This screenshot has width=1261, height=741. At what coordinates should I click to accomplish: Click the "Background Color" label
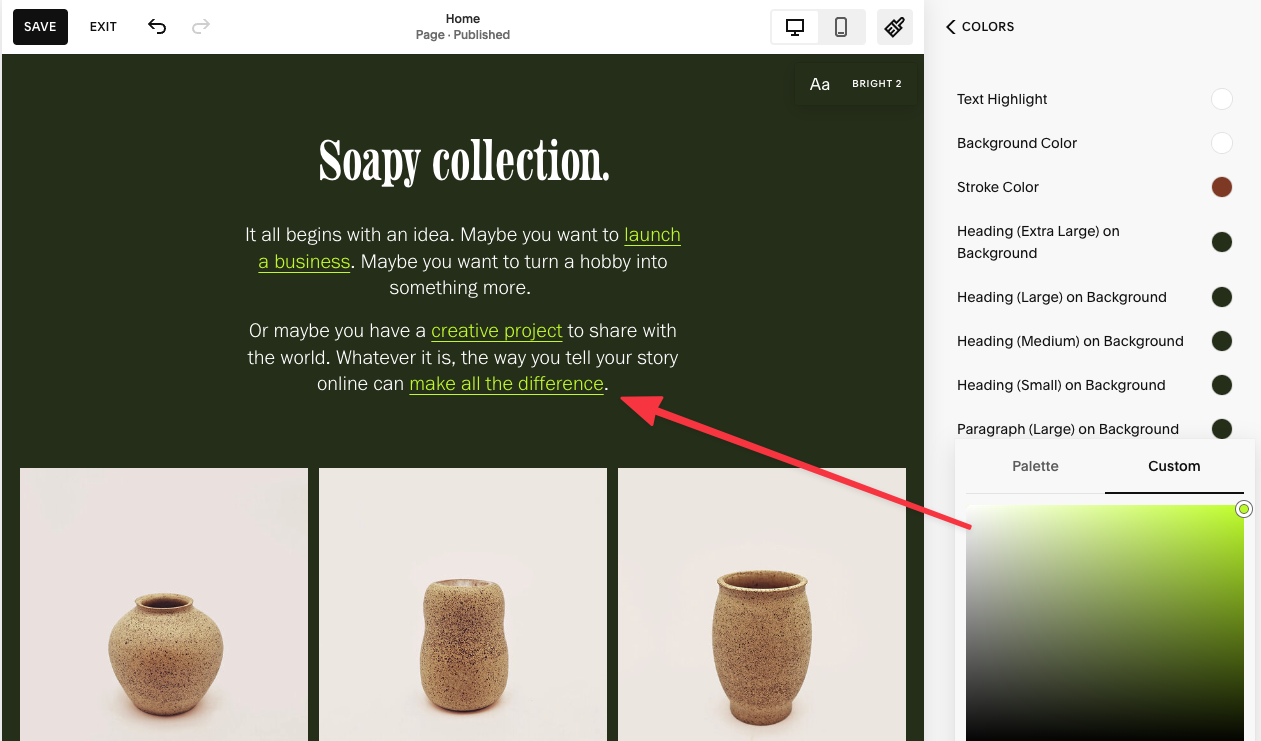[1017, 143]
